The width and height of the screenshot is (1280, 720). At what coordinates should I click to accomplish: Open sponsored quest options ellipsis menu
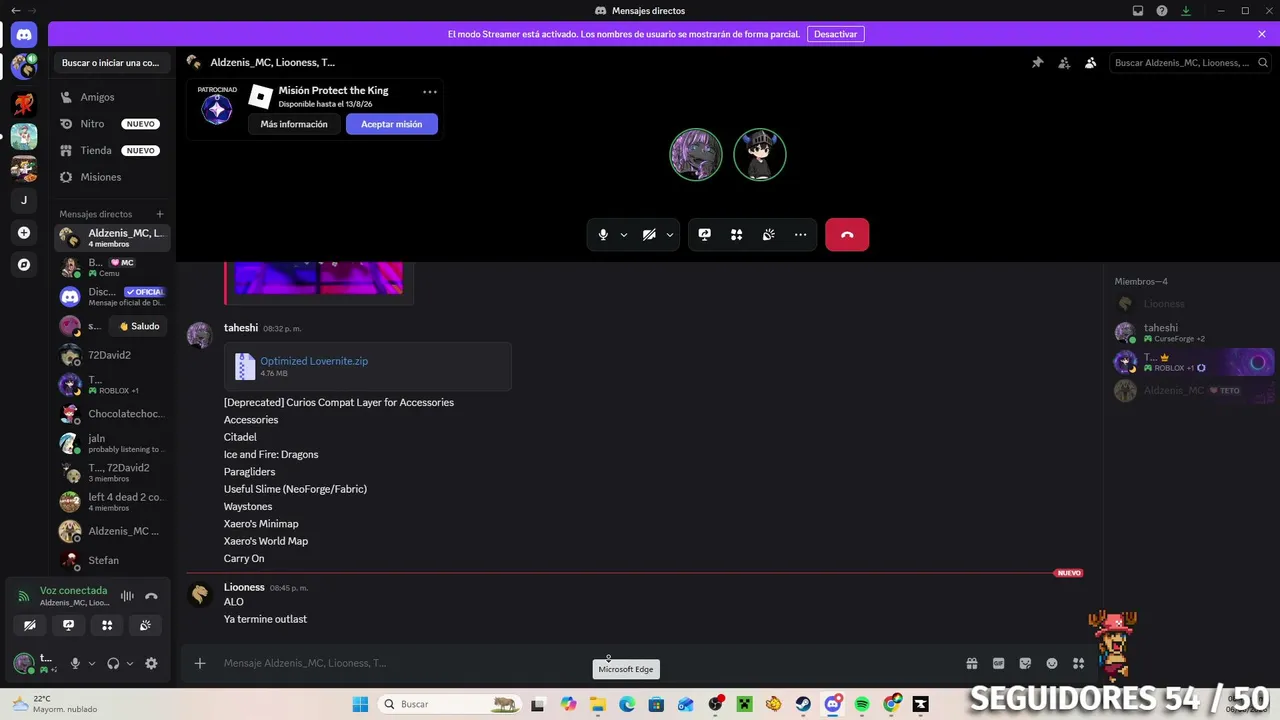(430, 92)
